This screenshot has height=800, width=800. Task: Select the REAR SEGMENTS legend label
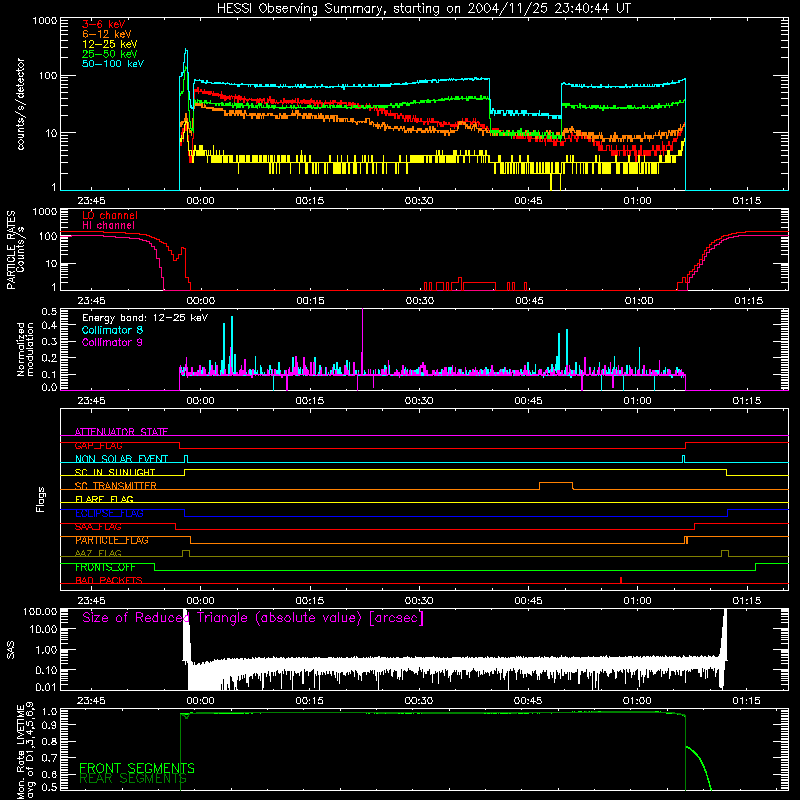(x=133, y=779)
